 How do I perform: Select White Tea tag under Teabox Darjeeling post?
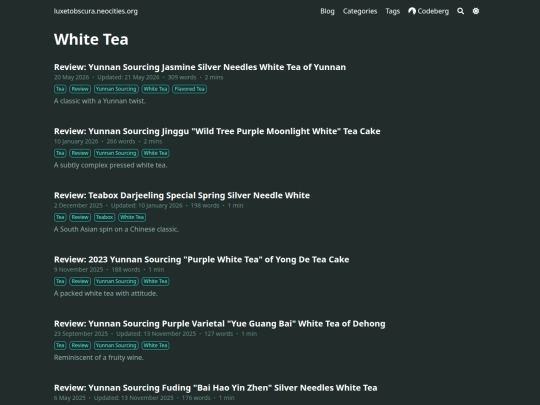[132, 217]
